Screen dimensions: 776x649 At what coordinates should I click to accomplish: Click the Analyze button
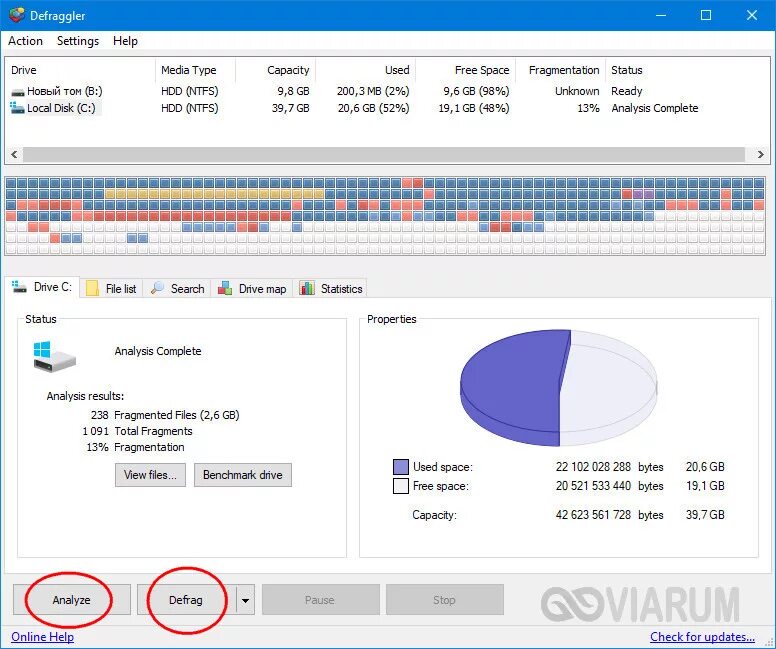[72, 600]
